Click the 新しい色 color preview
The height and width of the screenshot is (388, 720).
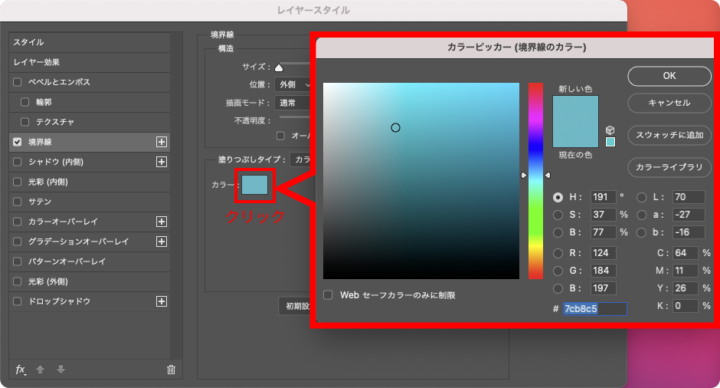[x=575, y=109]
